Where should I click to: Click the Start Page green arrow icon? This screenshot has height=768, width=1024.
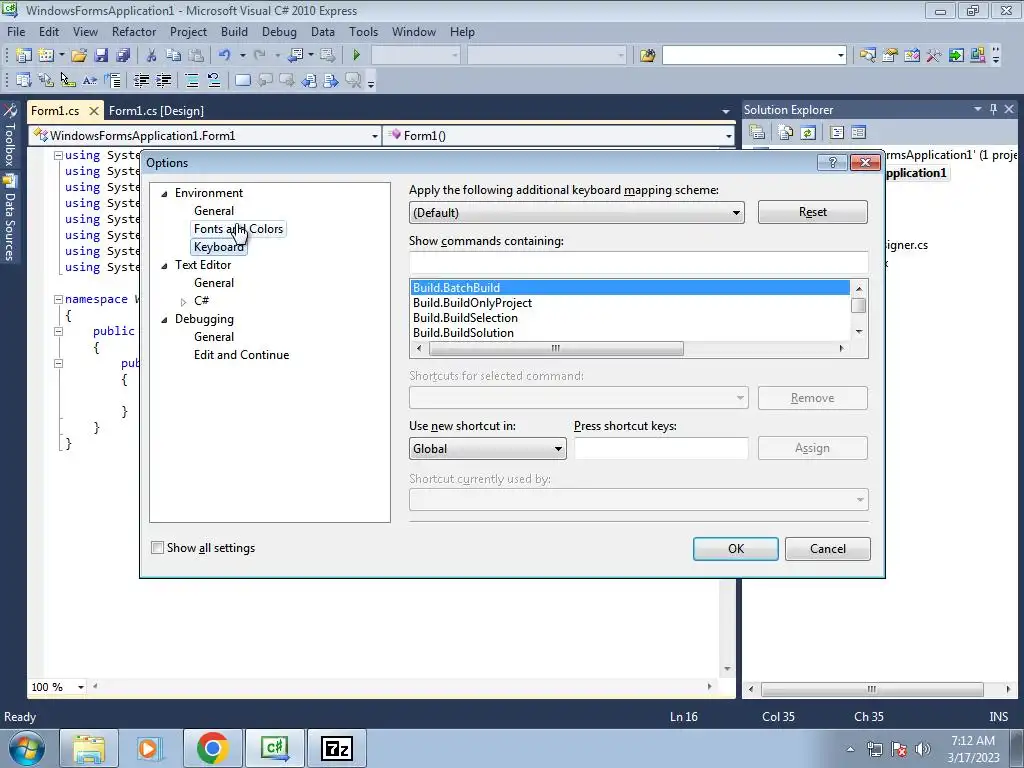pyautogui.click(x=956, y=56)
